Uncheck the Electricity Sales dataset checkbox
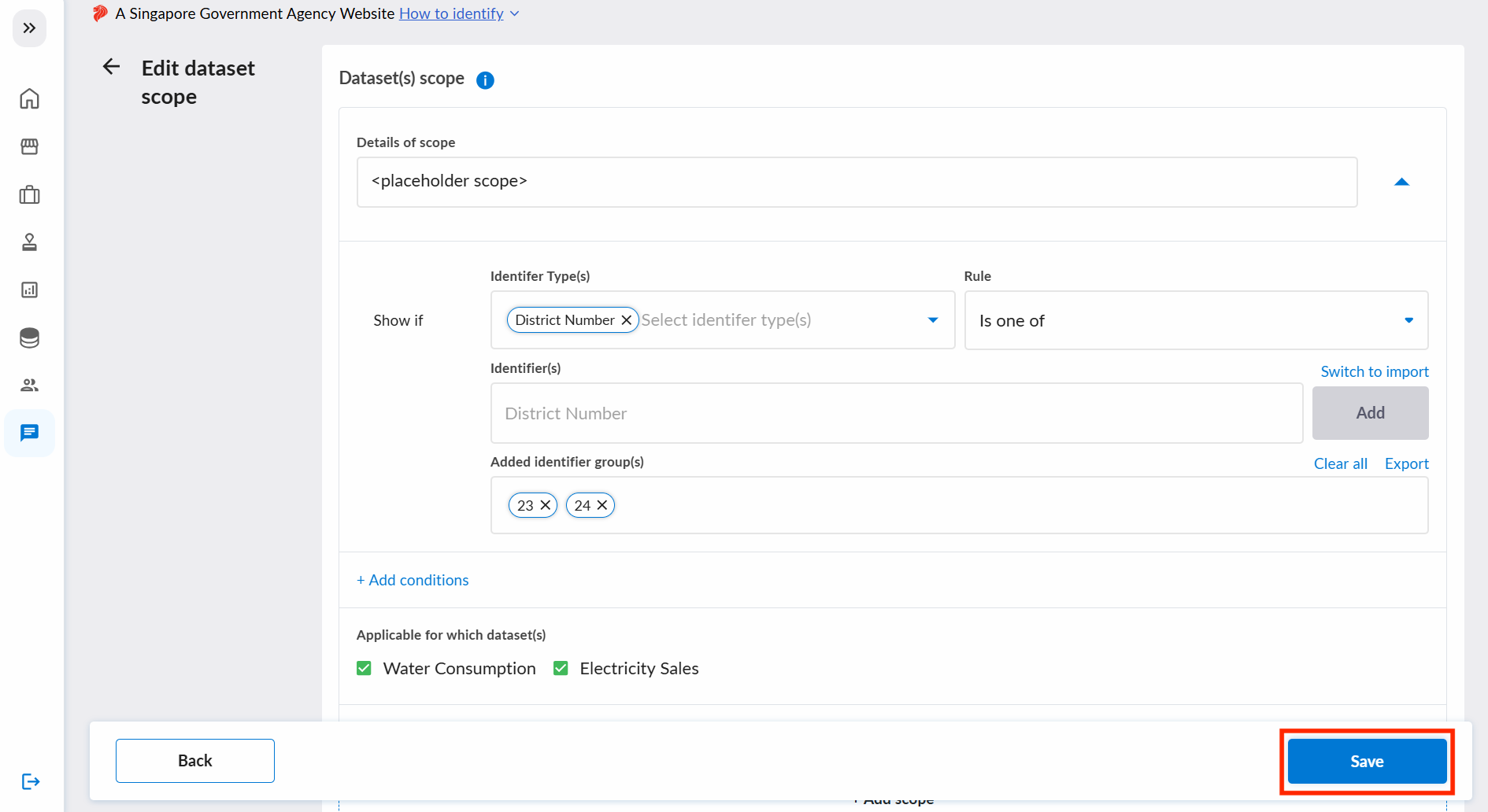This screenshot has height=812, width=1488. click(x=561, y=668)
